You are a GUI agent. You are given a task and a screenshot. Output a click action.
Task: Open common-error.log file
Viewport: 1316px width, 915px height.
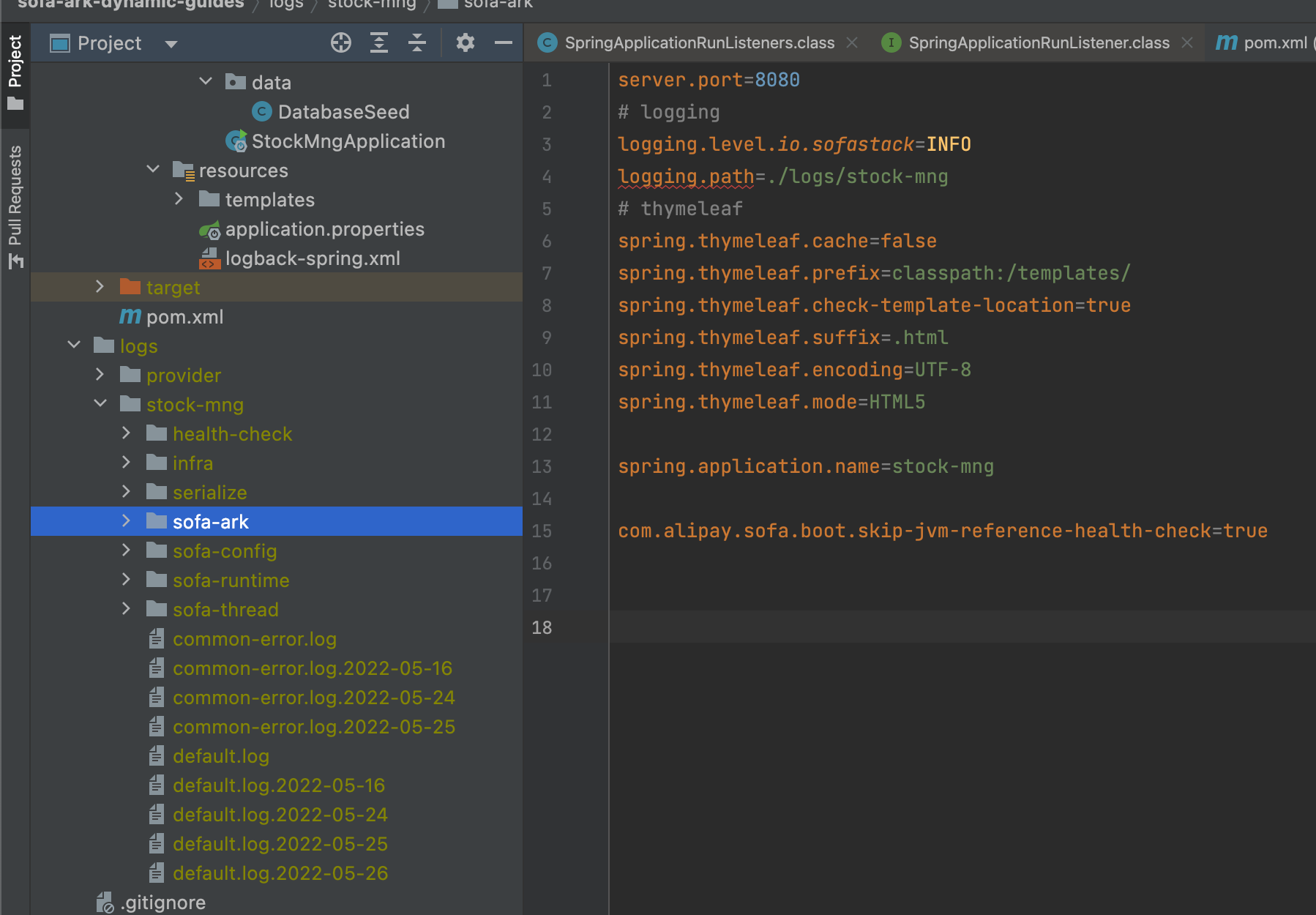coord(254,639)
